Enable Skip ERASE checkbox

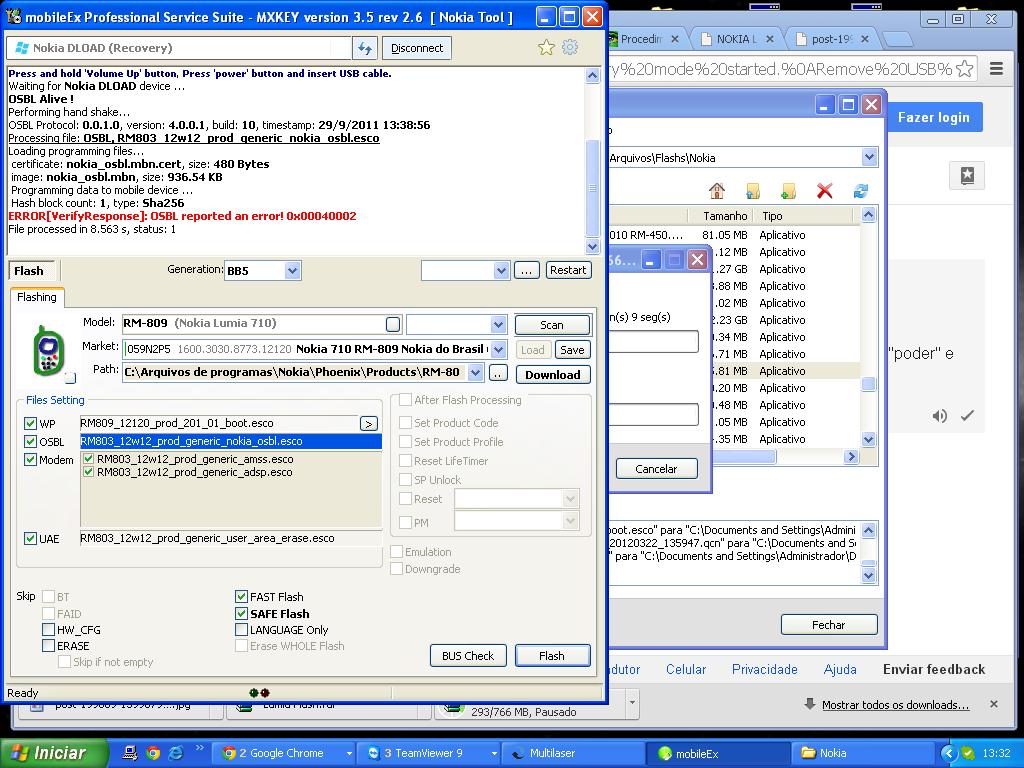point(48,645)
